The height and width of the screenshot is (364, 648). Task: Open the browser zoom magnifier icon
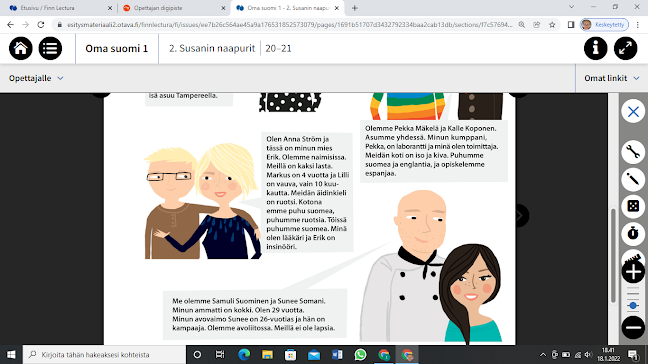(x=522, y=25)
